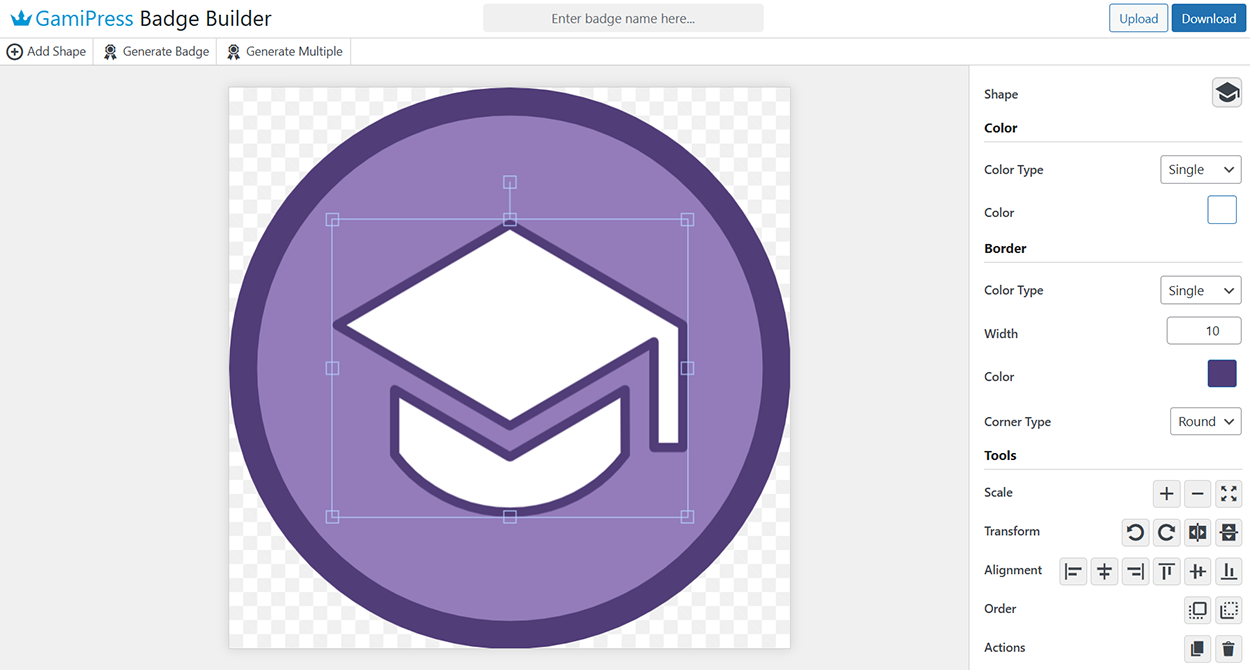Open the Corner Type dropdown
This screenshot has width=1250, height=670.
pos(1205,422)
